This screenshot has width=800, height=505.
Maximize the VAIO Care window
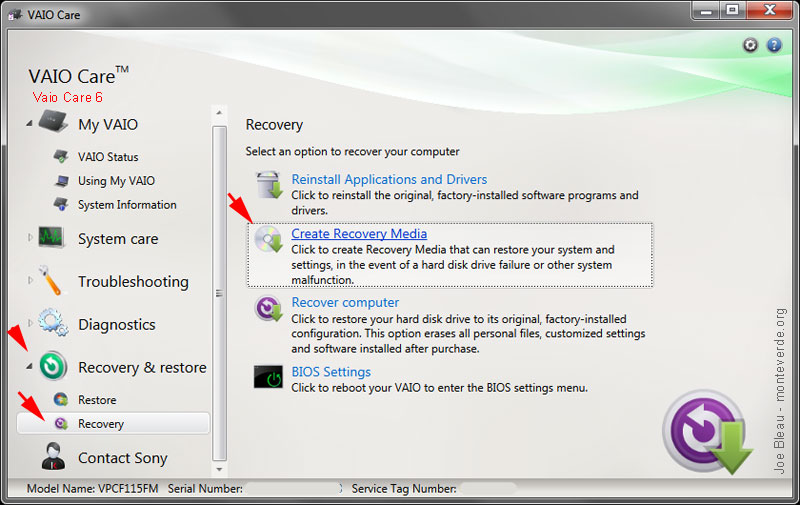coord(733,11)
